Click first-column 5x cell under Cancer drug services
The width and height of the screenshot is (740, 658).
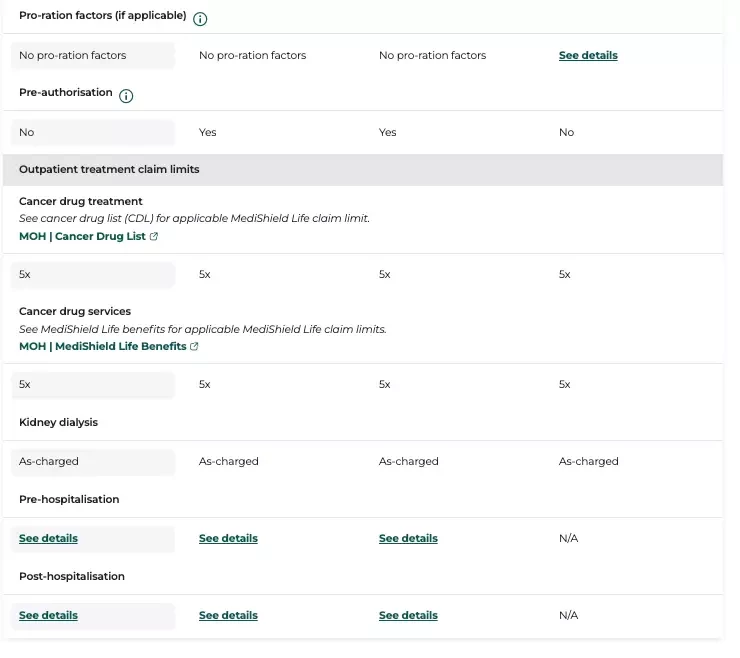coord(93,385)
